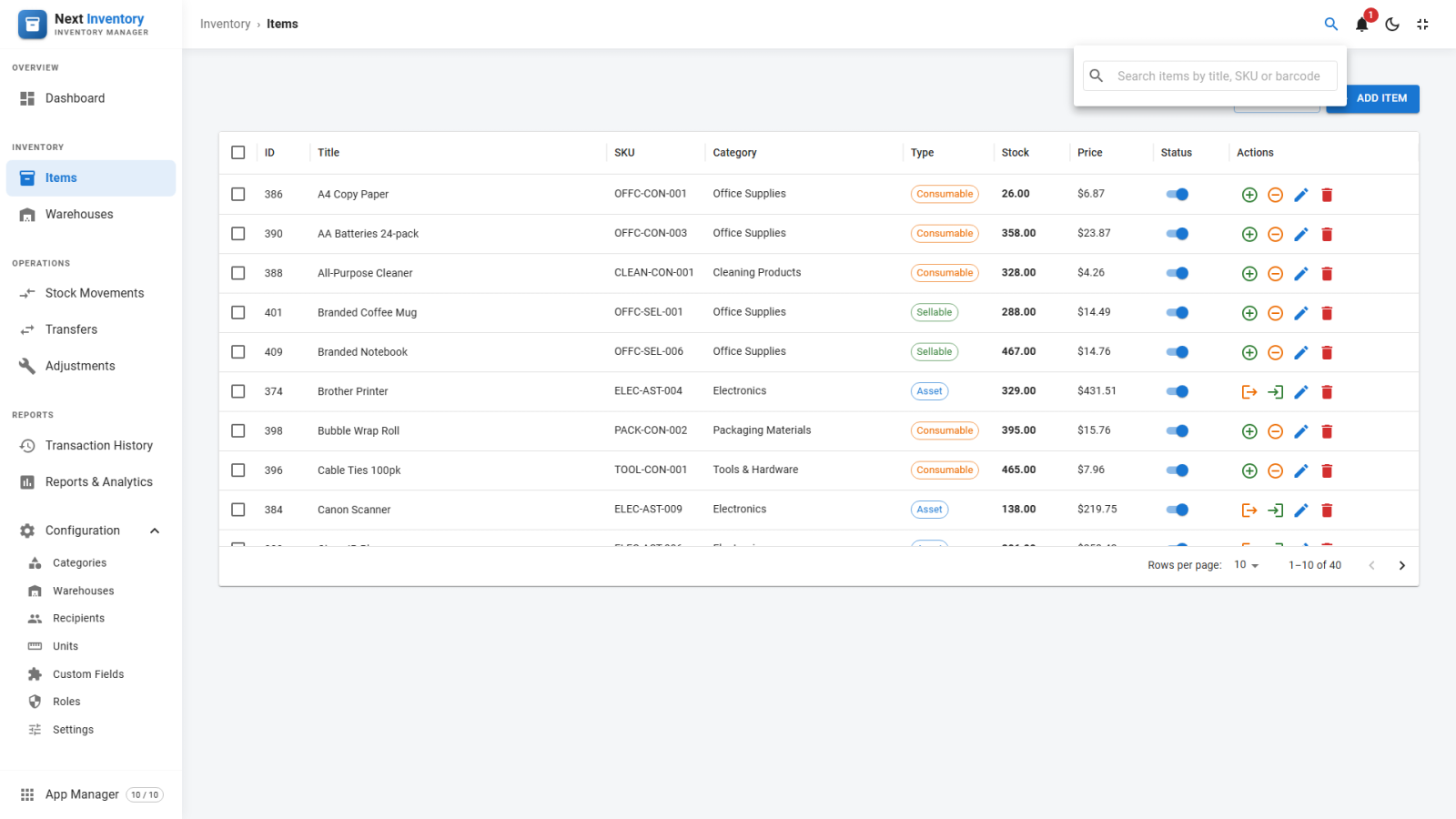Click Packaging Materials category cell
The image size is (1456, 819).
point(762,430)
